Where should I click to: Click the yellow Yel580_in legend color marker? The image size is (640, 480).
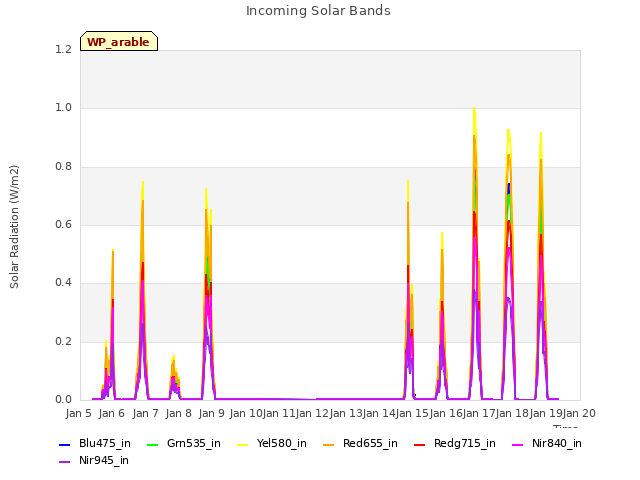pyautogui.click(x=242, y=445)
